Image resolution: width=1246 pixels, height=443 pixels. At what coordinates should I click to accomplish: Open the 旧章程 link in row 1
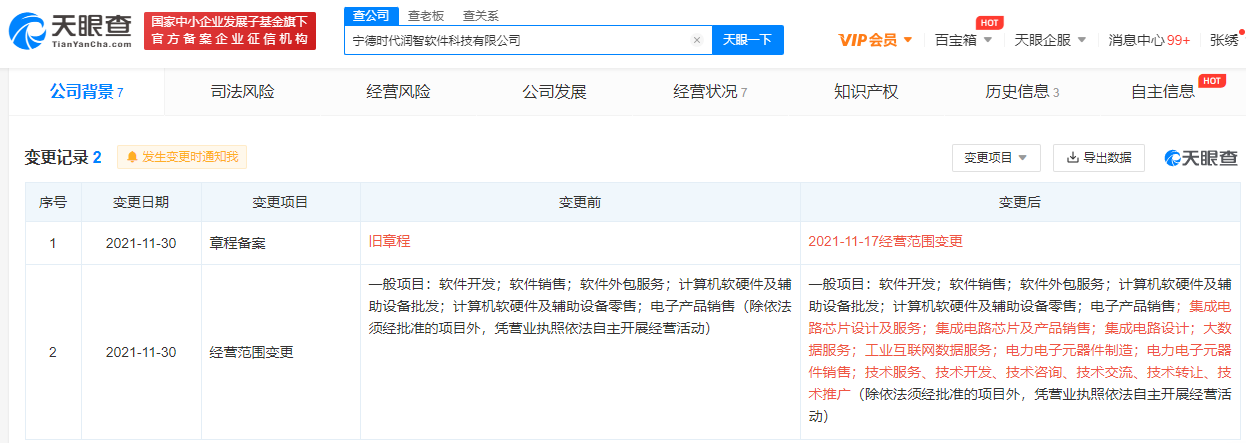pos(390,242)
